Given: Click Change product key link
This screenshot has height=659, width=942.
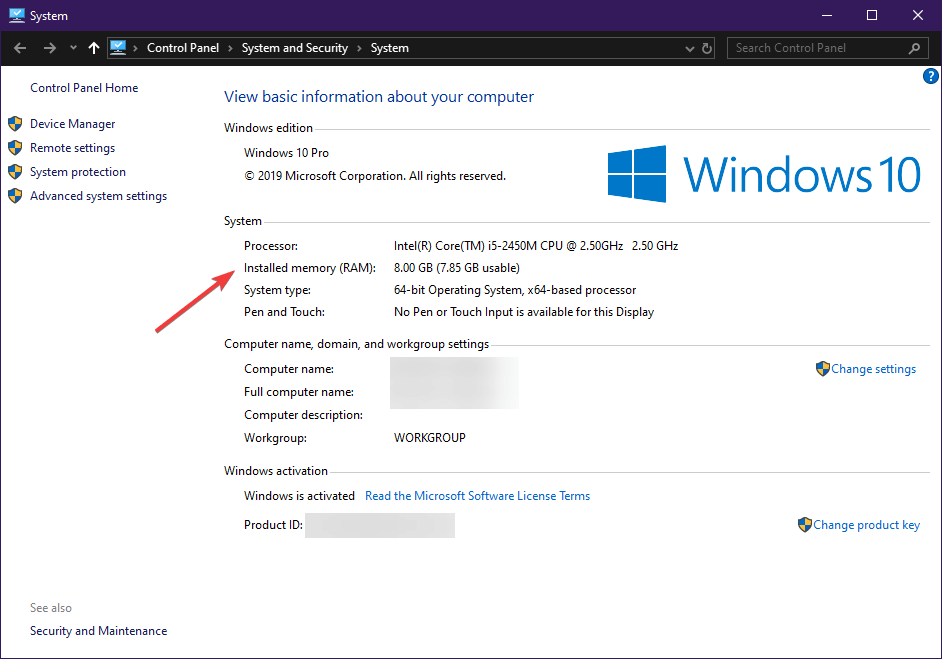Looking at the screenshot, I should click(x=866, y=525).
